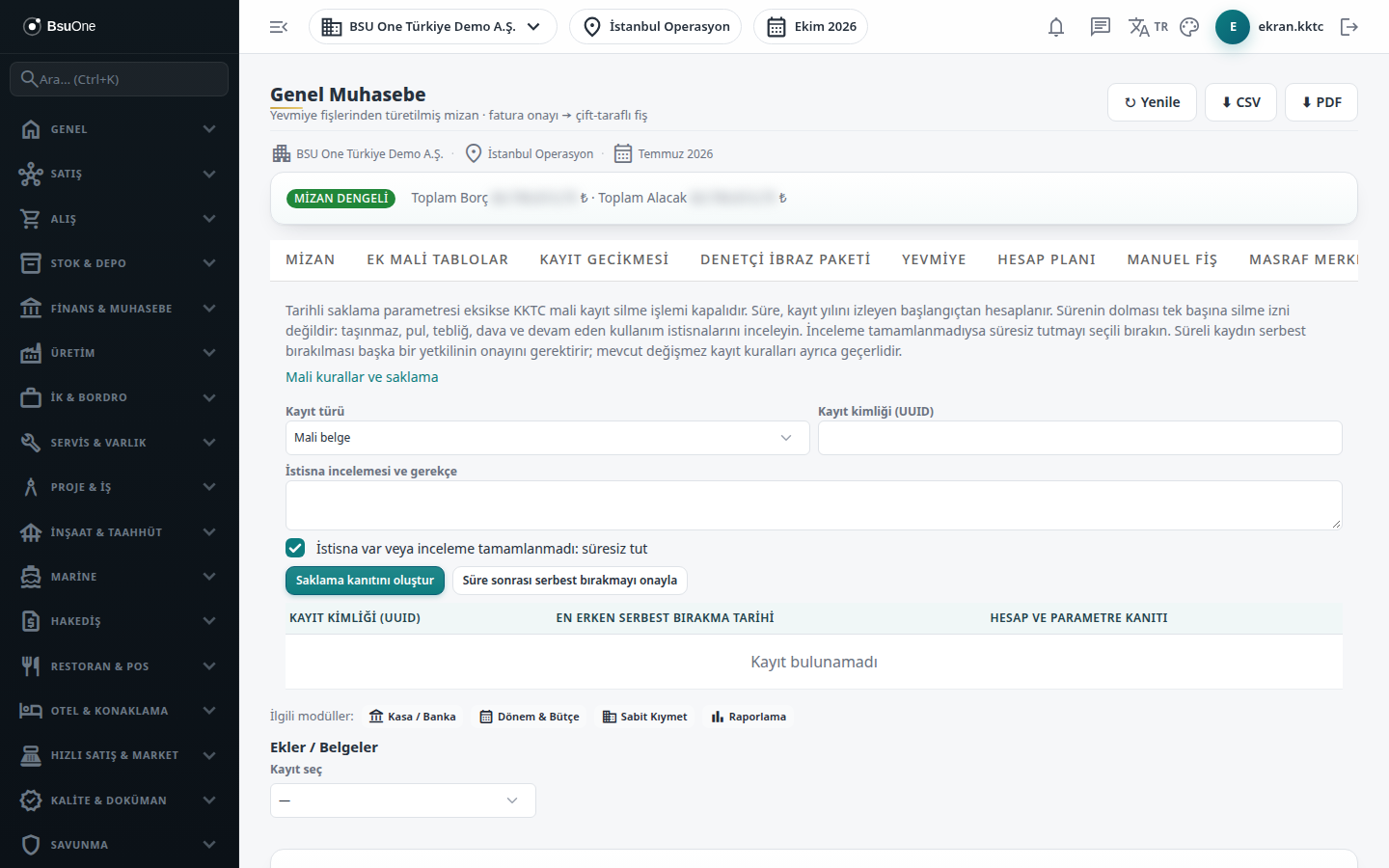Open İK & Bordro briefcase icon

point(31,397)
